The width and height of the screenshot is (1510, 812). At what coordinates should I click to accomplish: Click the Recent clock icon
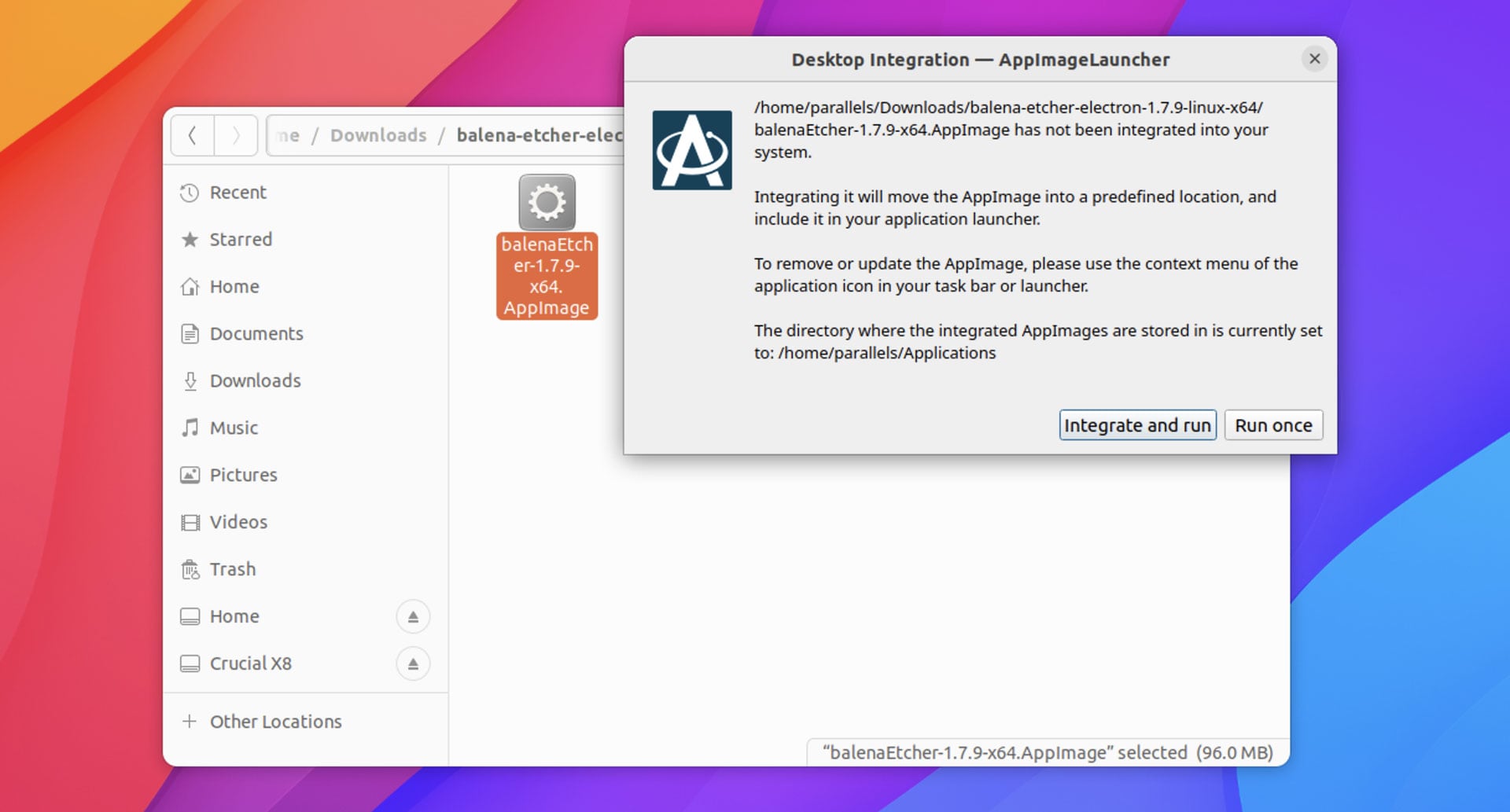[190, 193]
